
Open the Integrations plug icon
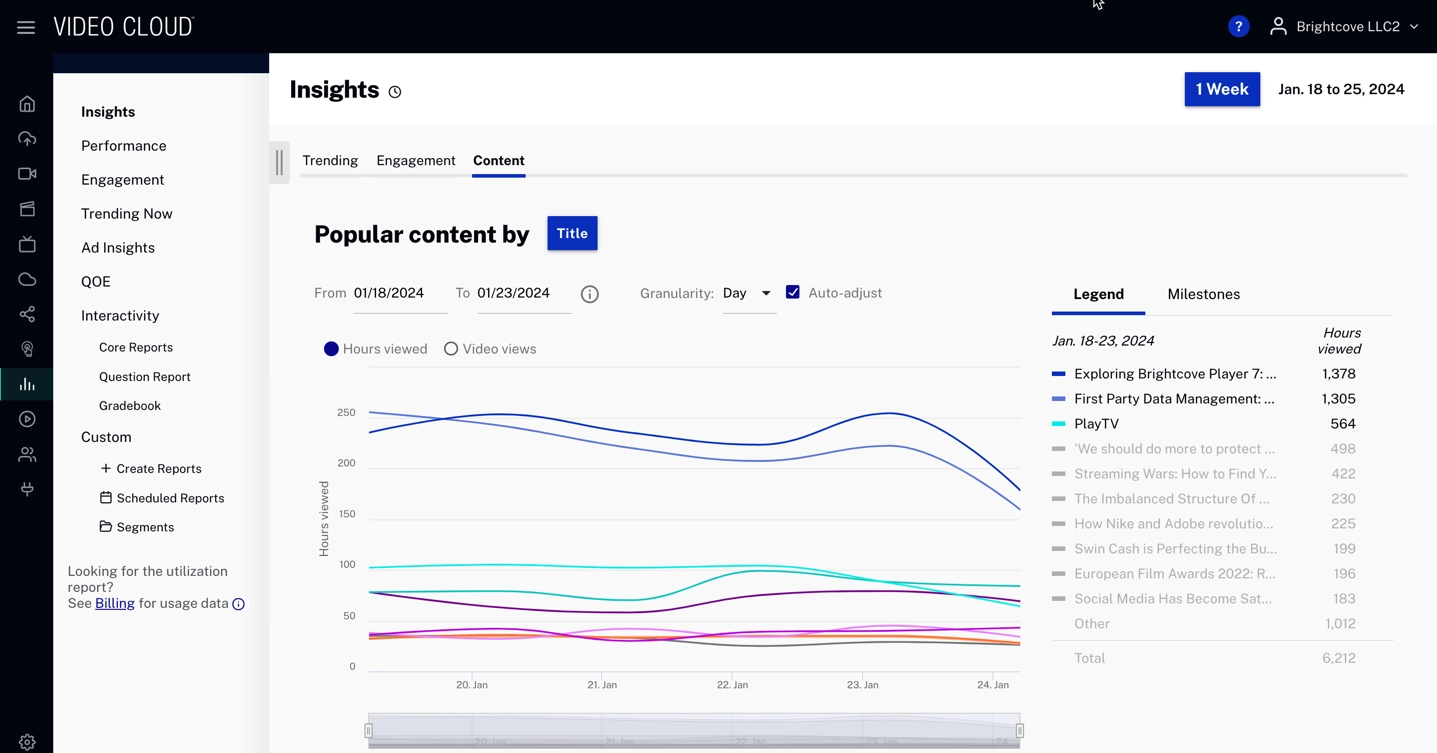(26, 489)
